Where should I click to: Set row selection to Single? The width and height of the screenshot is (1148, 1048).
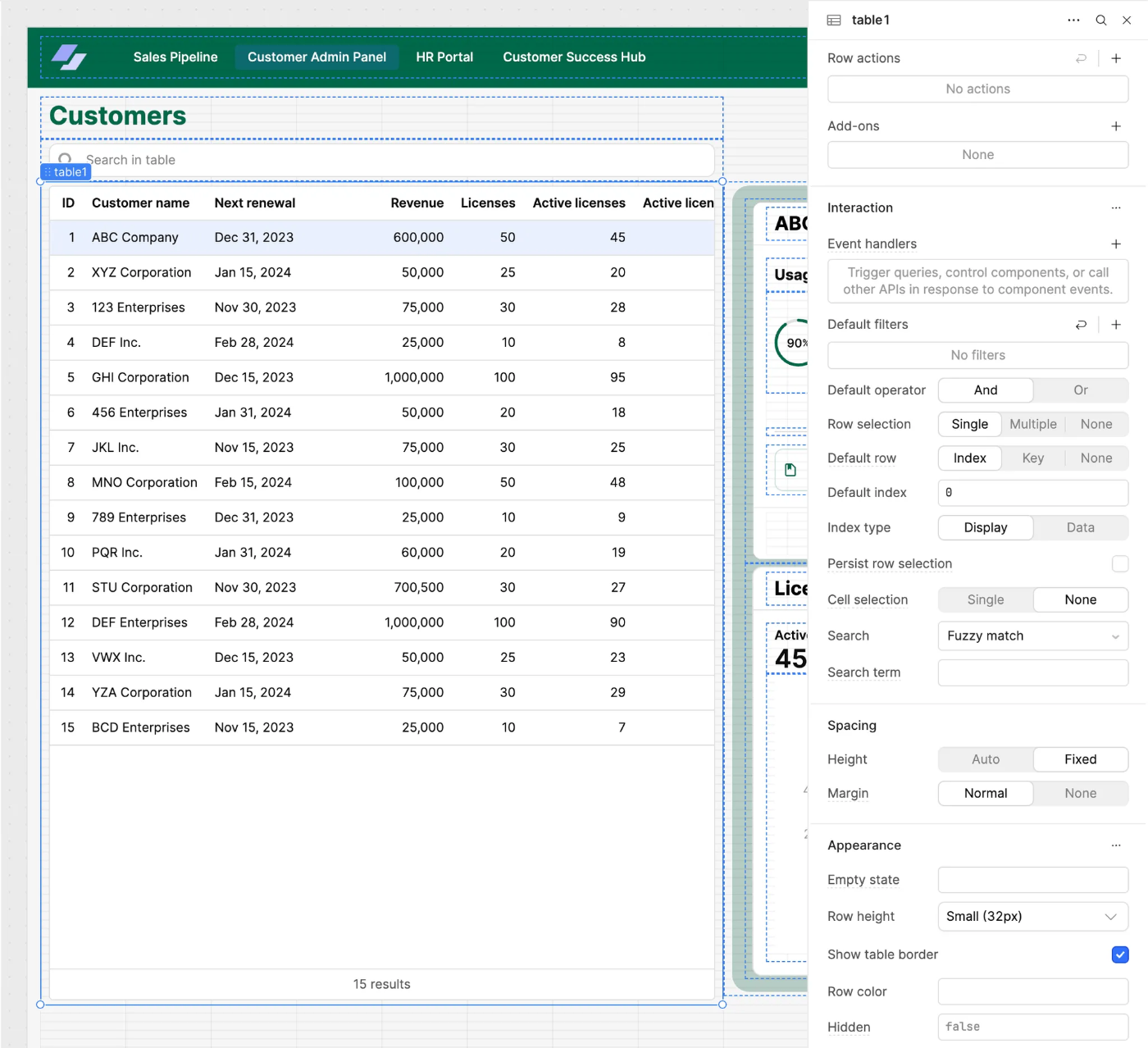970,424
